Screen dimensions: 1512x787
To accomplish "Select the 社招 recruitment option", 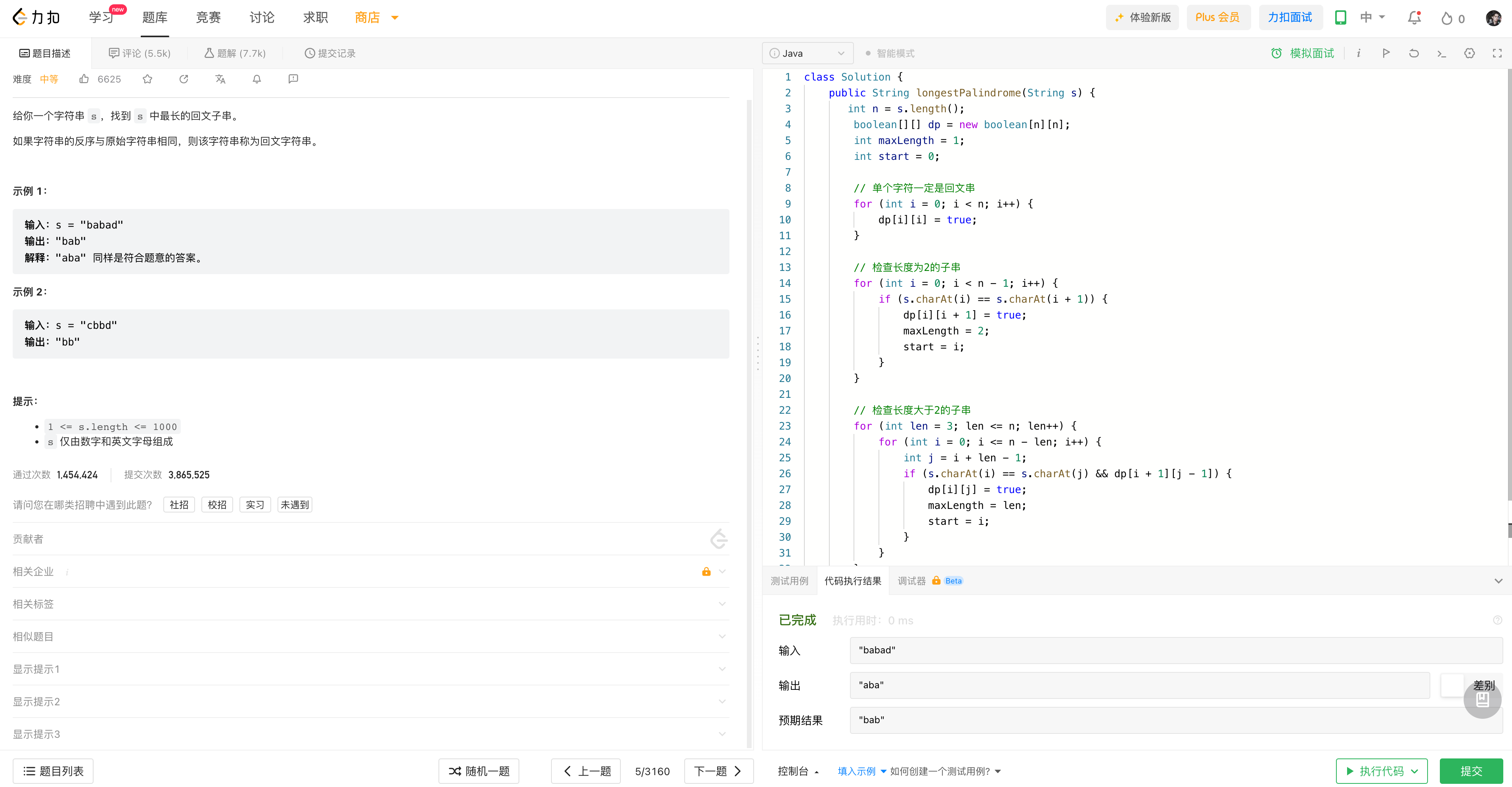I will (179, 505).
